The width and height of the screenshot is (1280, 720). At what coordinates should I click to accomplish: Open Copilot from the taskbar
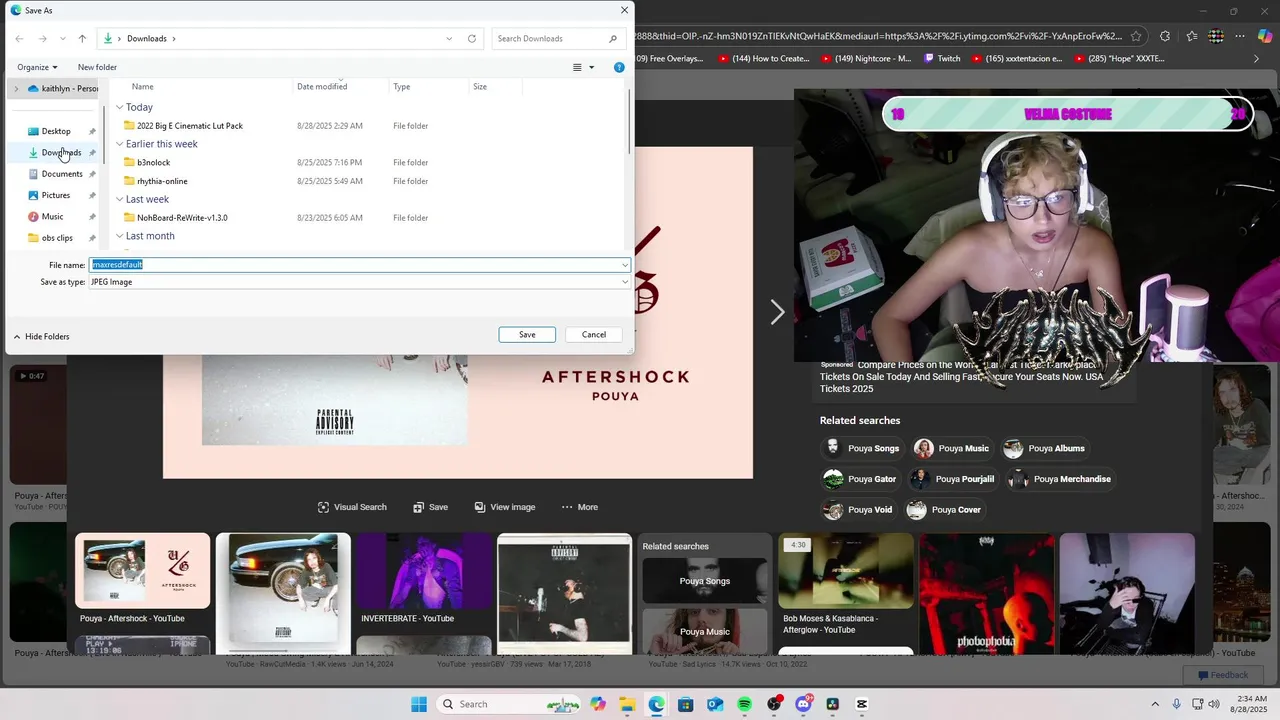coord(598,704)
